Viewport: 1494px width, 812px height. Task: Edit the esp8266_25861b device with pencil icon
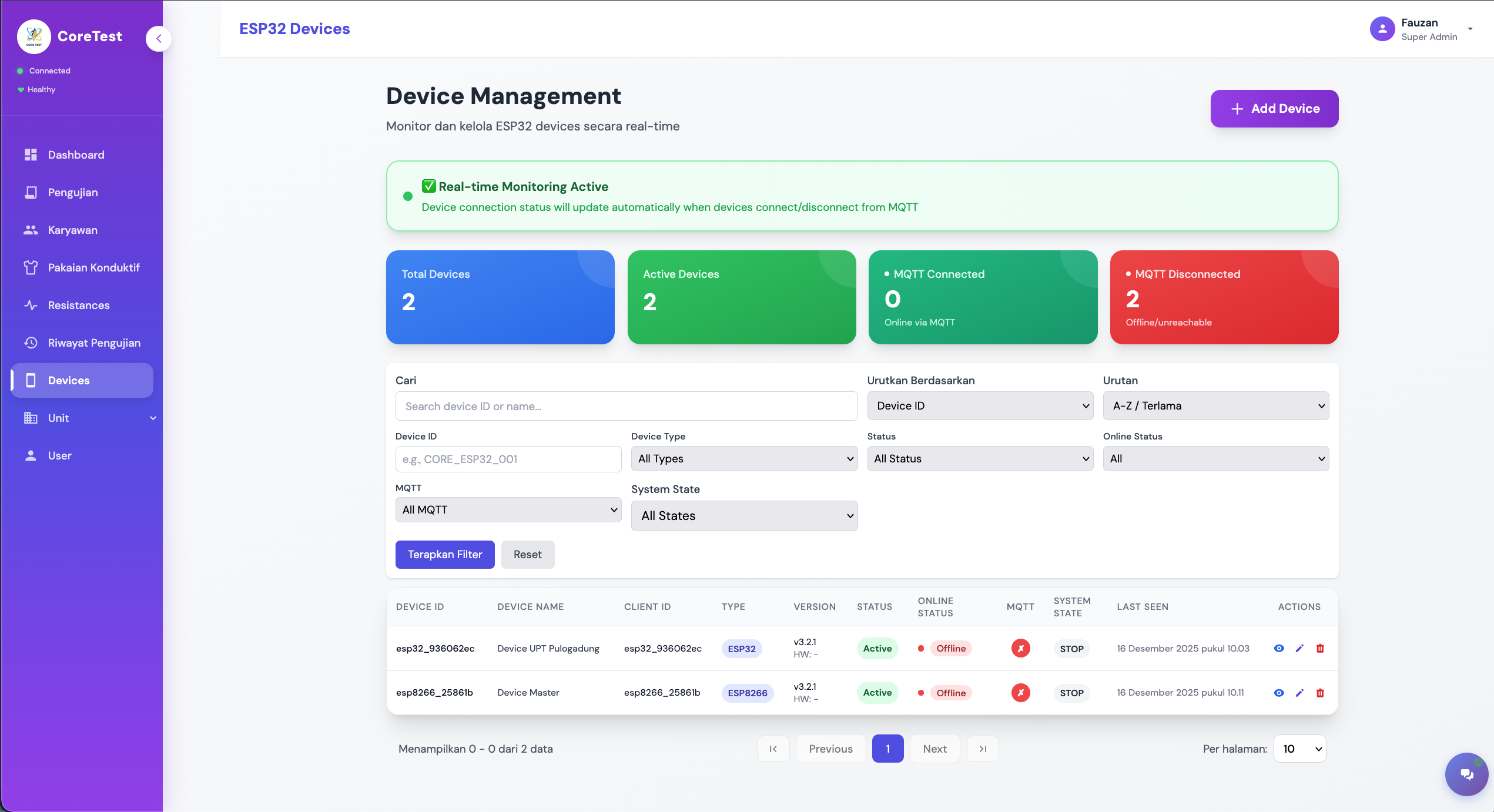[1300, 693]
